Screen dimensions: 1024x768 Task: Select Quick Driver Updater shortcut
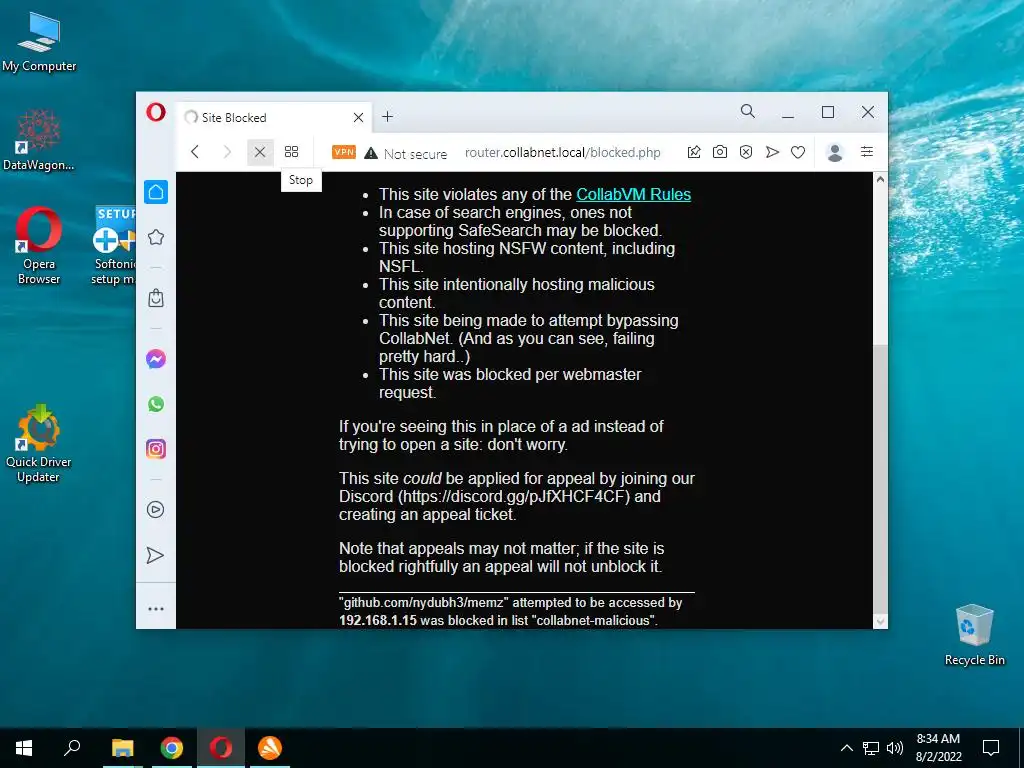click(39, 444)
